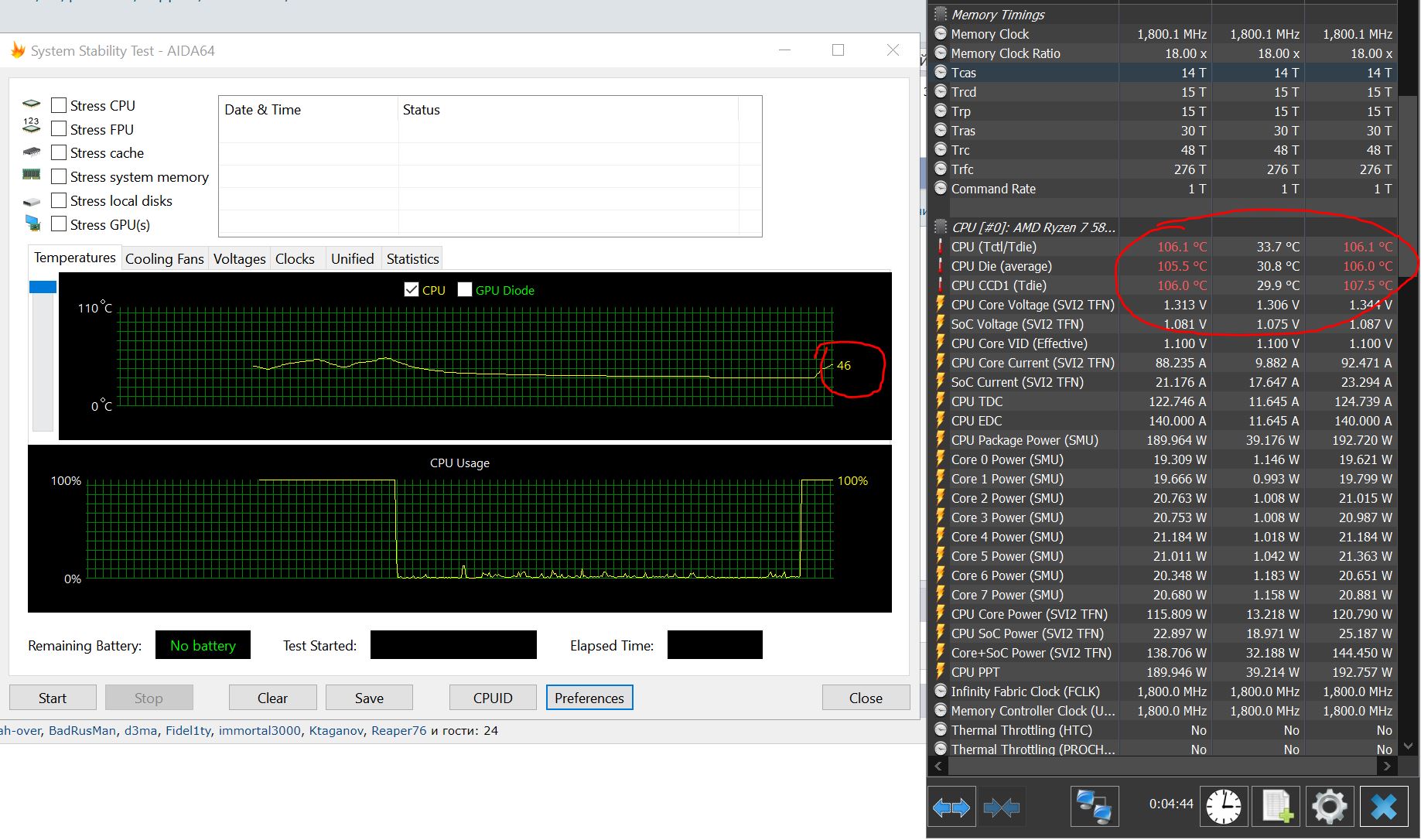Open the CPUID button

click(493, 698)
